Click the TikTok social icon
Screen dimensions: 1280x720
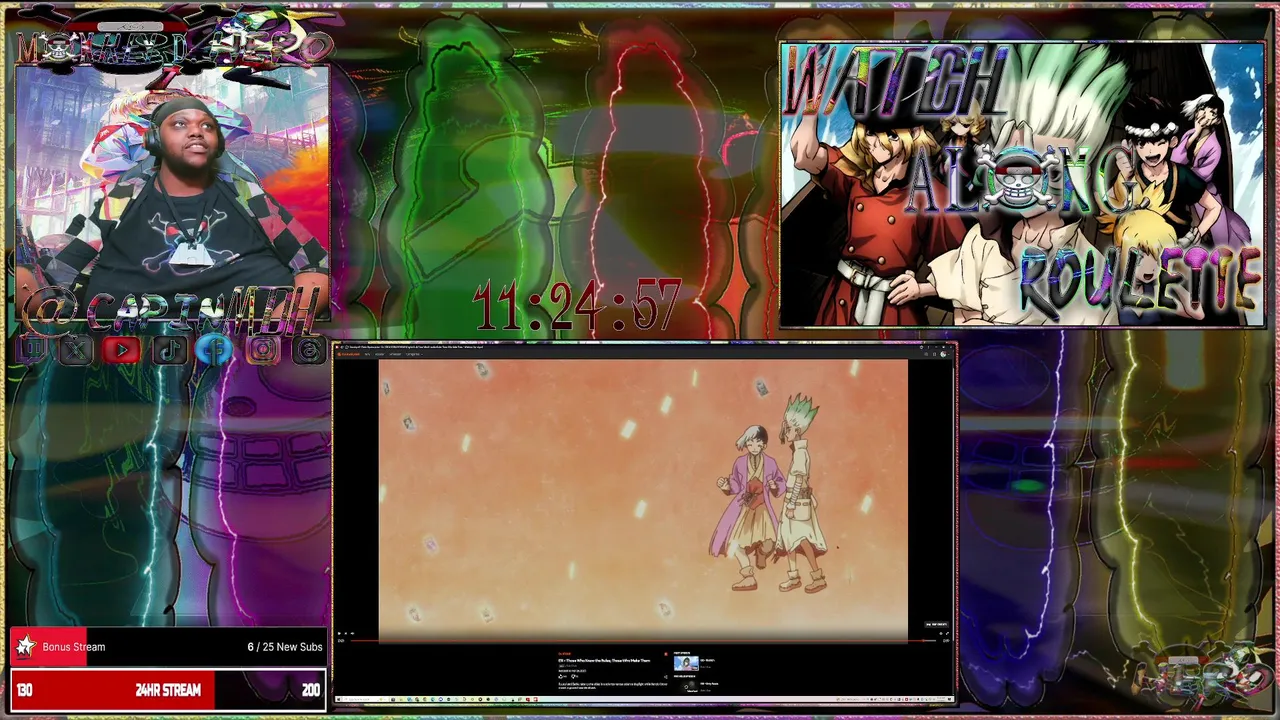pyautogui.click(x=169, y=350)
